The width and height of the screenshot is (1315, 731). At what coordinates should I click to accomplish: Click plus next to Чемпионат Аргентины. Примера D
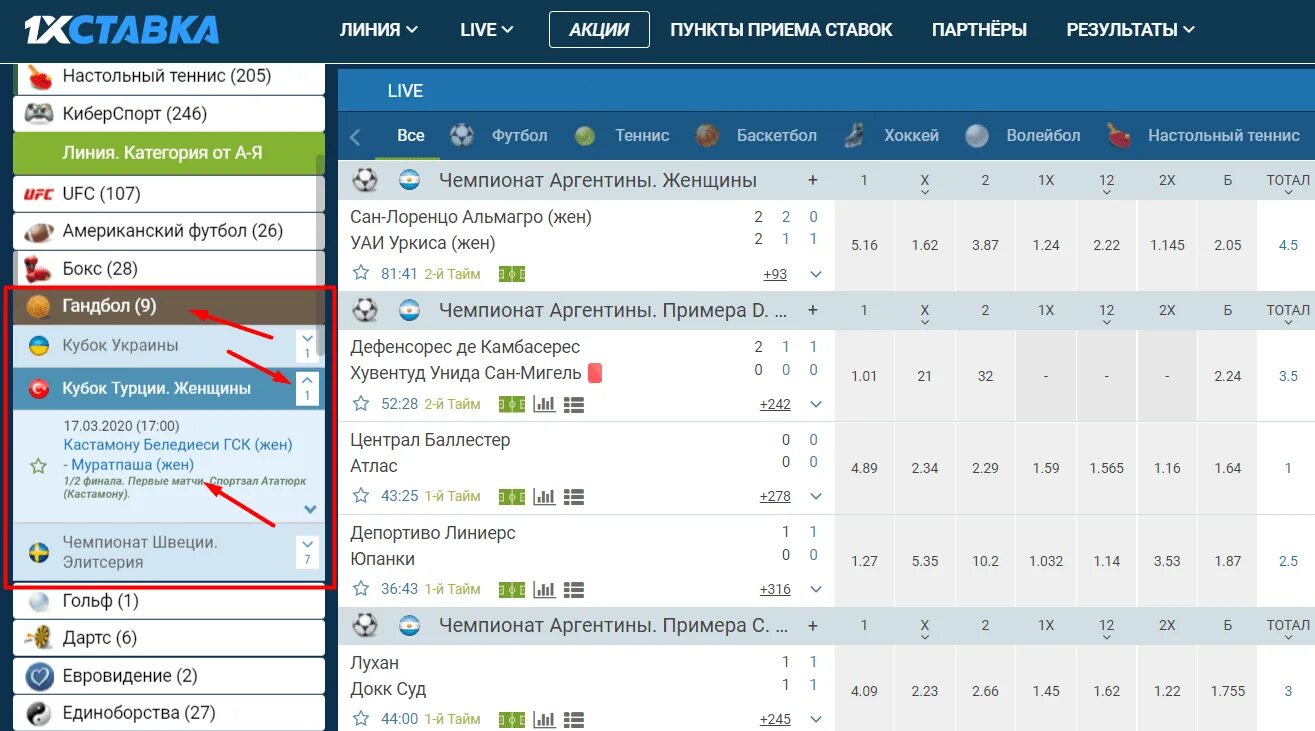pos(813,311)
